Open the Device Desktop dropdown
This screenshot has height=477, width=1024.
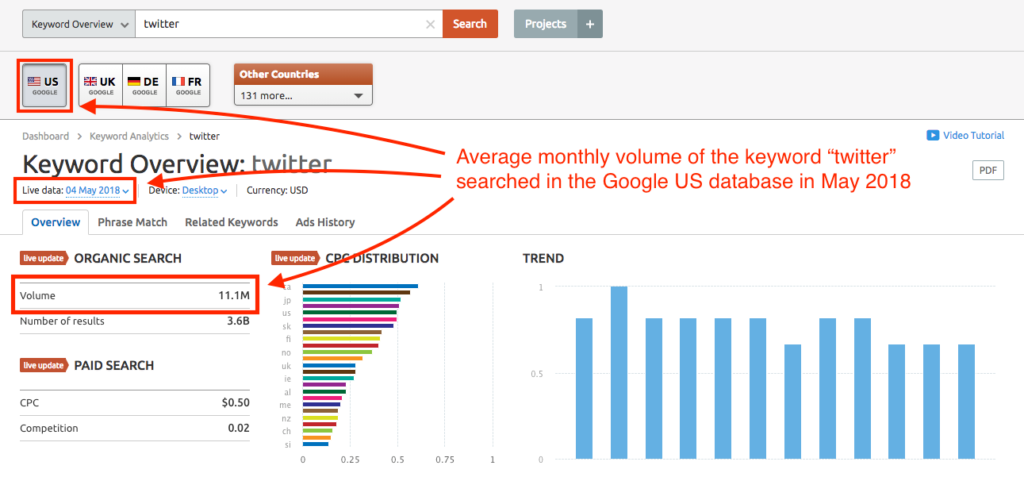(205, 190)
